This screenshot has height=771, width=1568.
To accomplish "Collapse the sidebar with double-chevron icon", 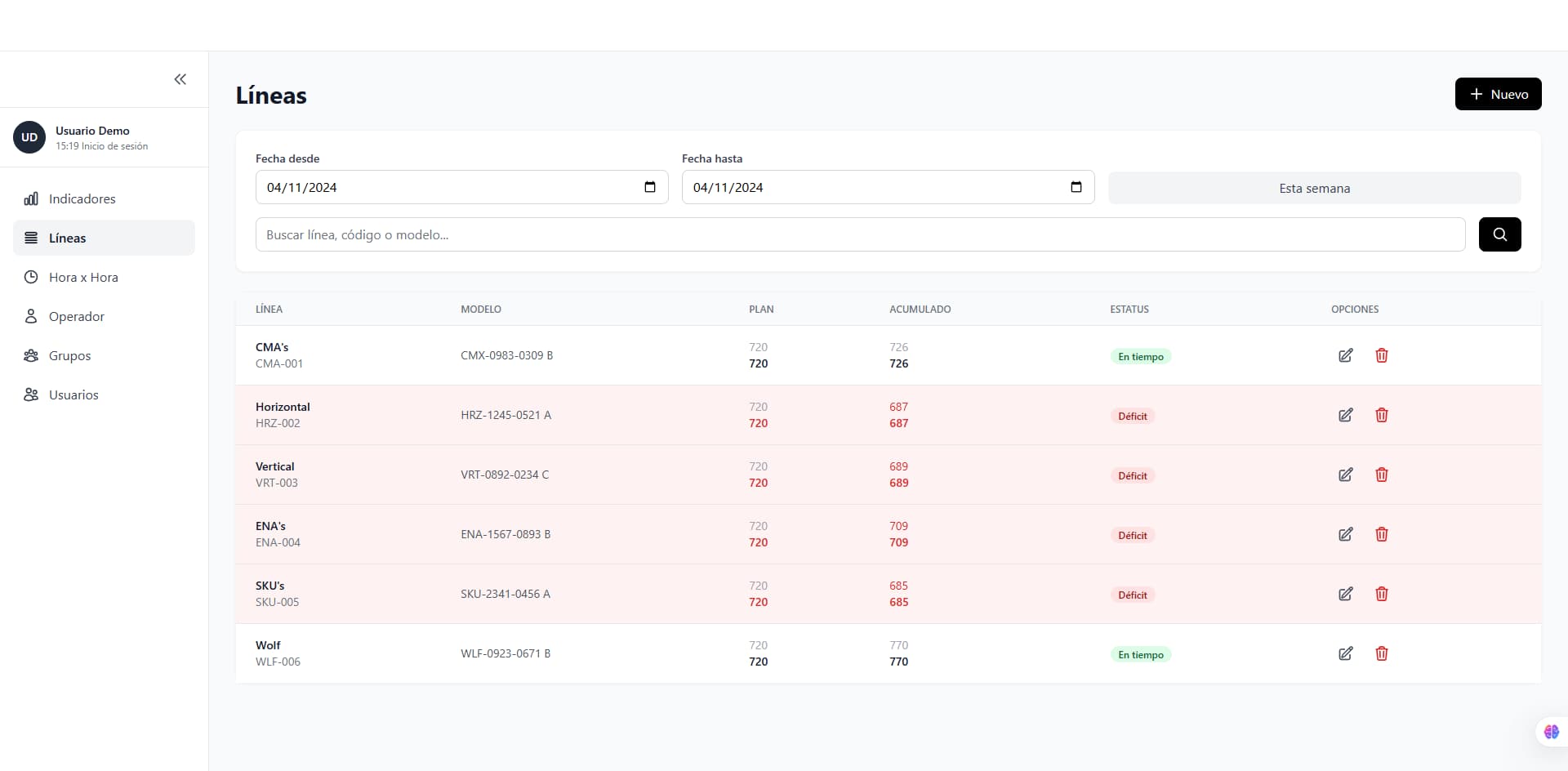I will [x=180, y=79].
